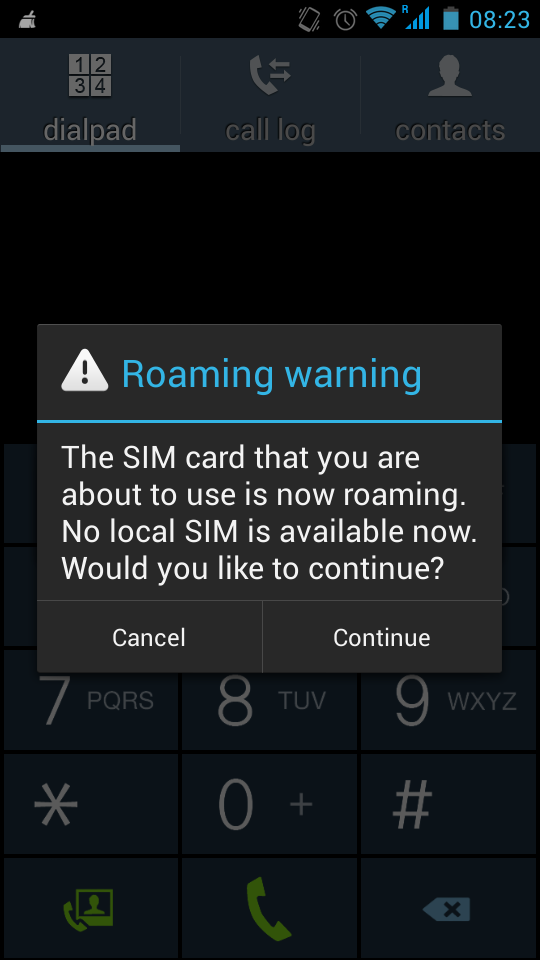Tap the 8 TUV key

point(269,700)
